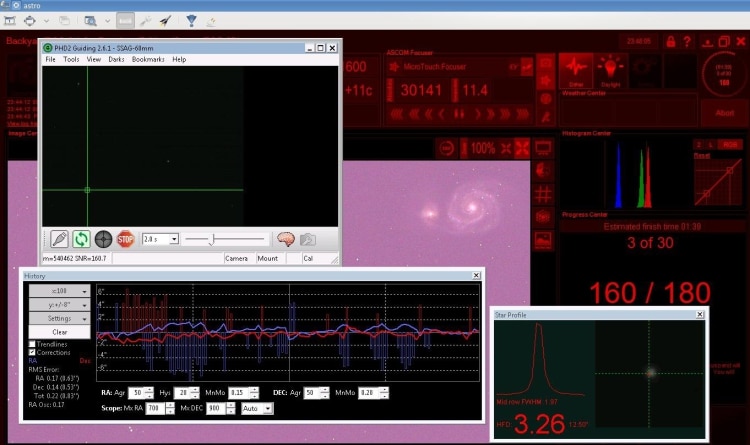This screenshot has width=750, height=445.
Task: Click the grid overlay hash icon
Action: [x=543, y=194]
